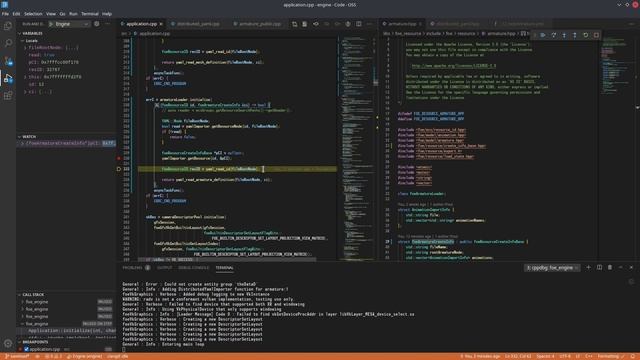The width and height of the screenshot is (640, 360).
Task: Expand the FoeArmatureCreateInfo watch expression
Action: [x=22, y=144]
